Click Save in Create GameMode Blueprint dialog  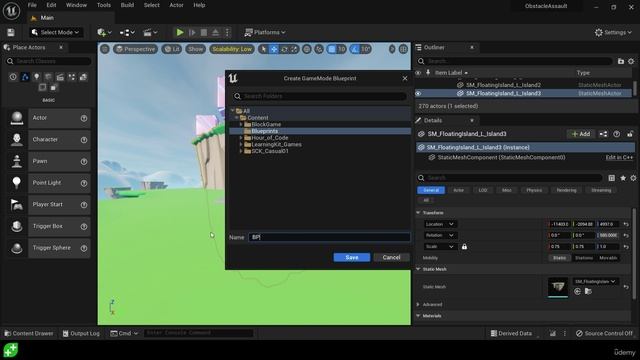coord(352,258)
